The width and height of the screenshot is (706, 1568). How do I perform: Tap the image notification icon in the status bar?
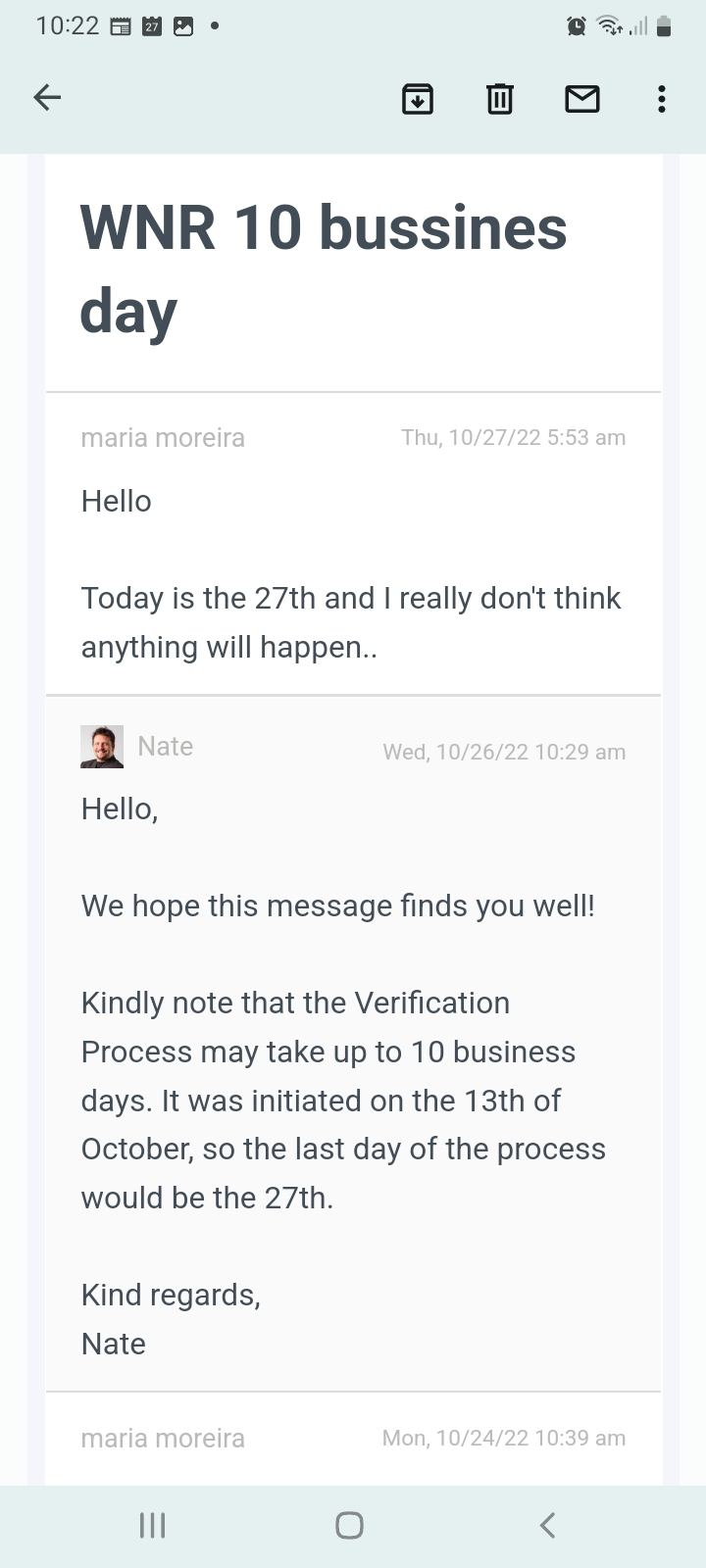pos(183,26)
